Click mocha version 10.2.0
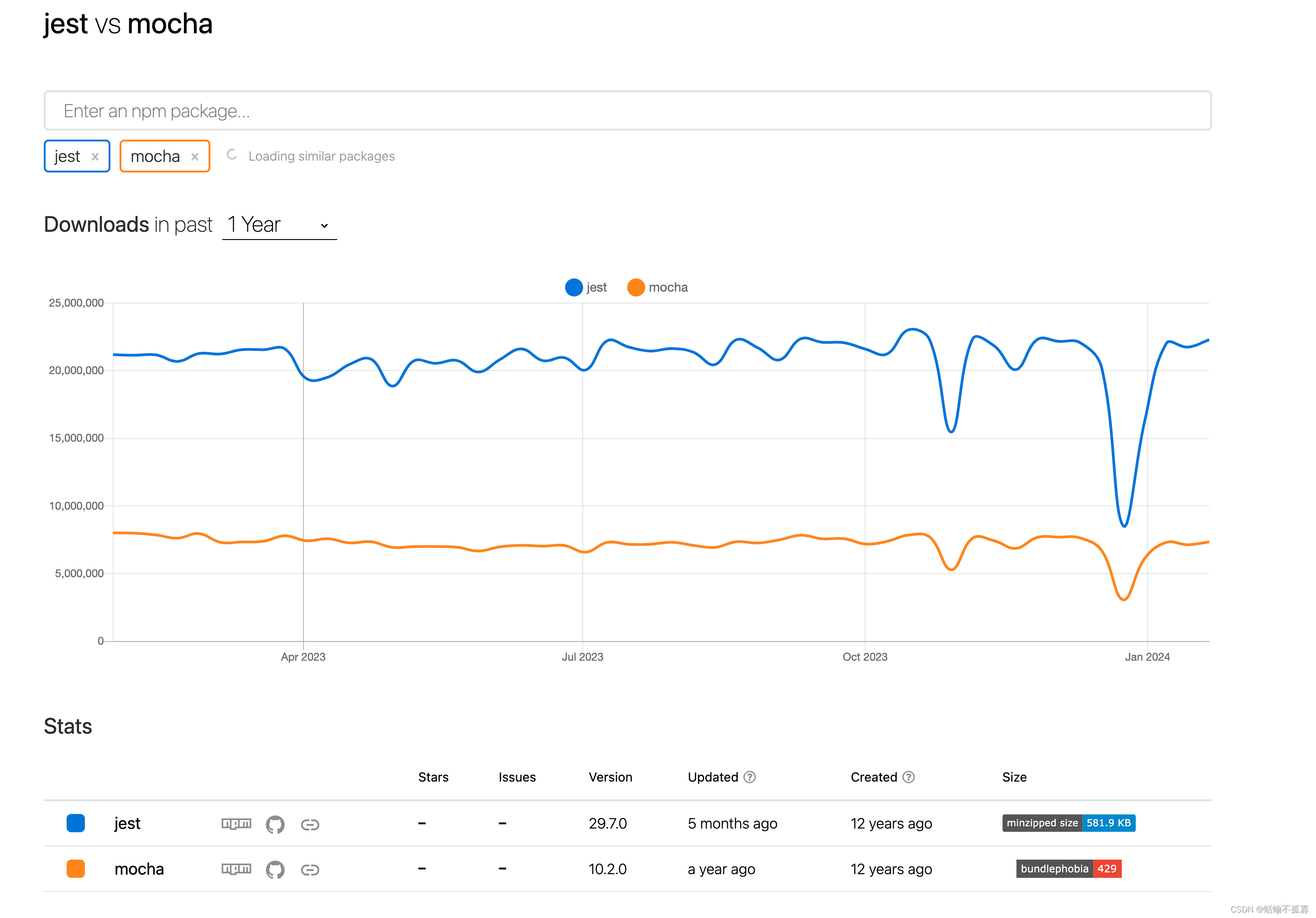 [x=607, y=869]
